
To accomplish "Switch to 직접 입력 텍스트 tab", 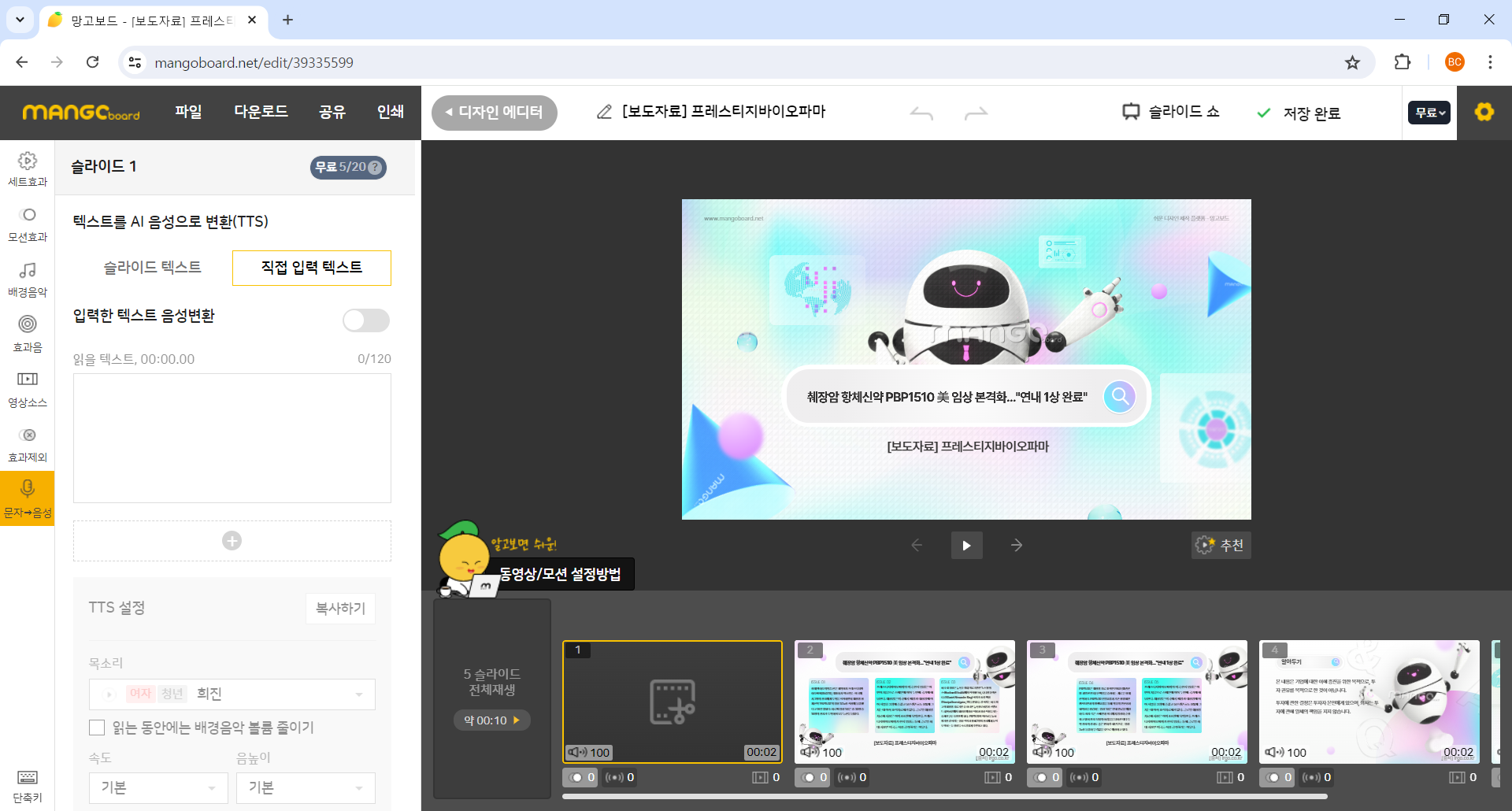I will coord(312,268).
